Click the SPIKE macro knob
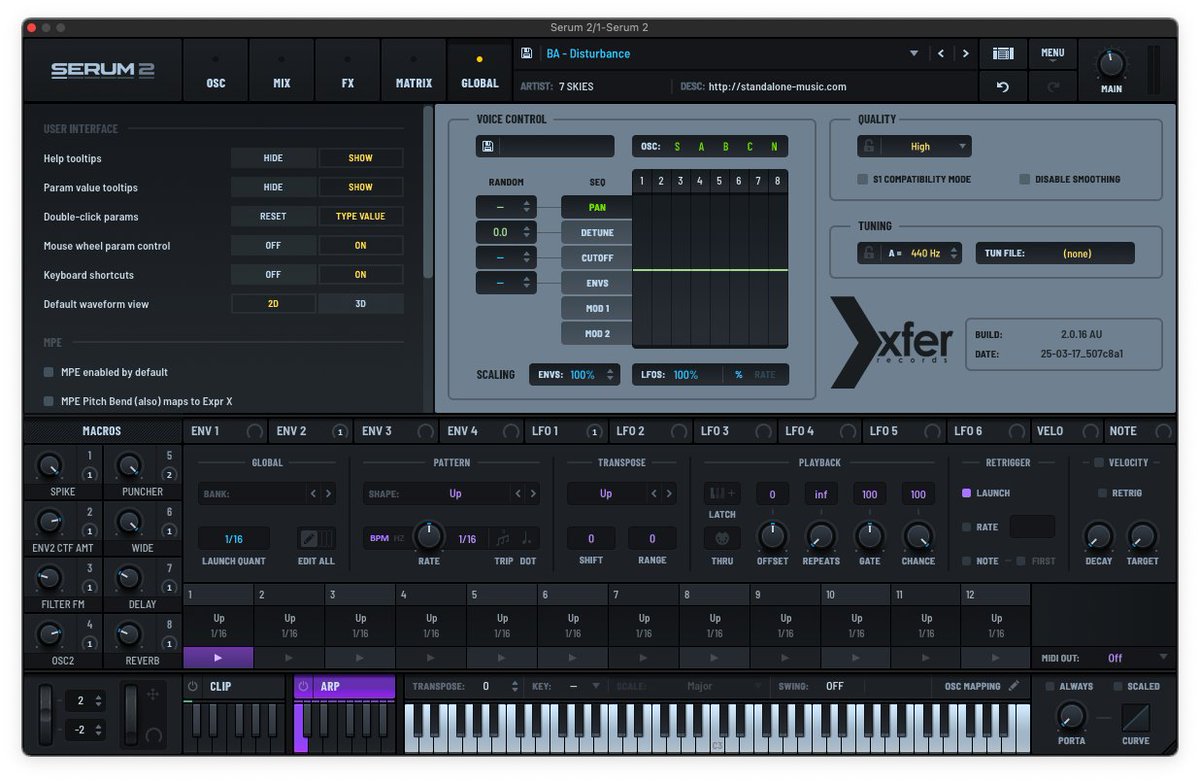 49,465
